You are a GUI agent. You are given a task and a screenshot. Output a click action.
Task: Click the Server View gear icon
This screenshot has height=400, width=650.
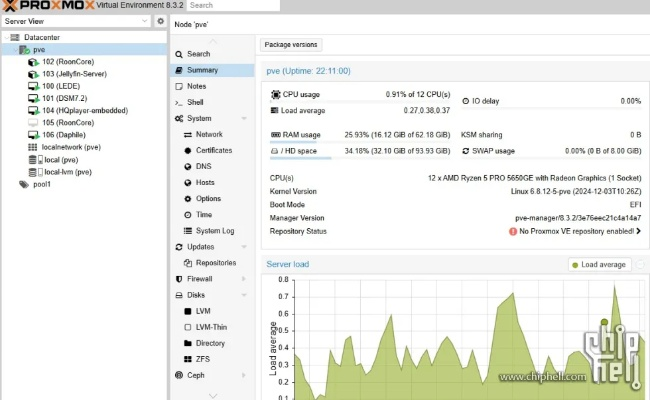[160, 21]
